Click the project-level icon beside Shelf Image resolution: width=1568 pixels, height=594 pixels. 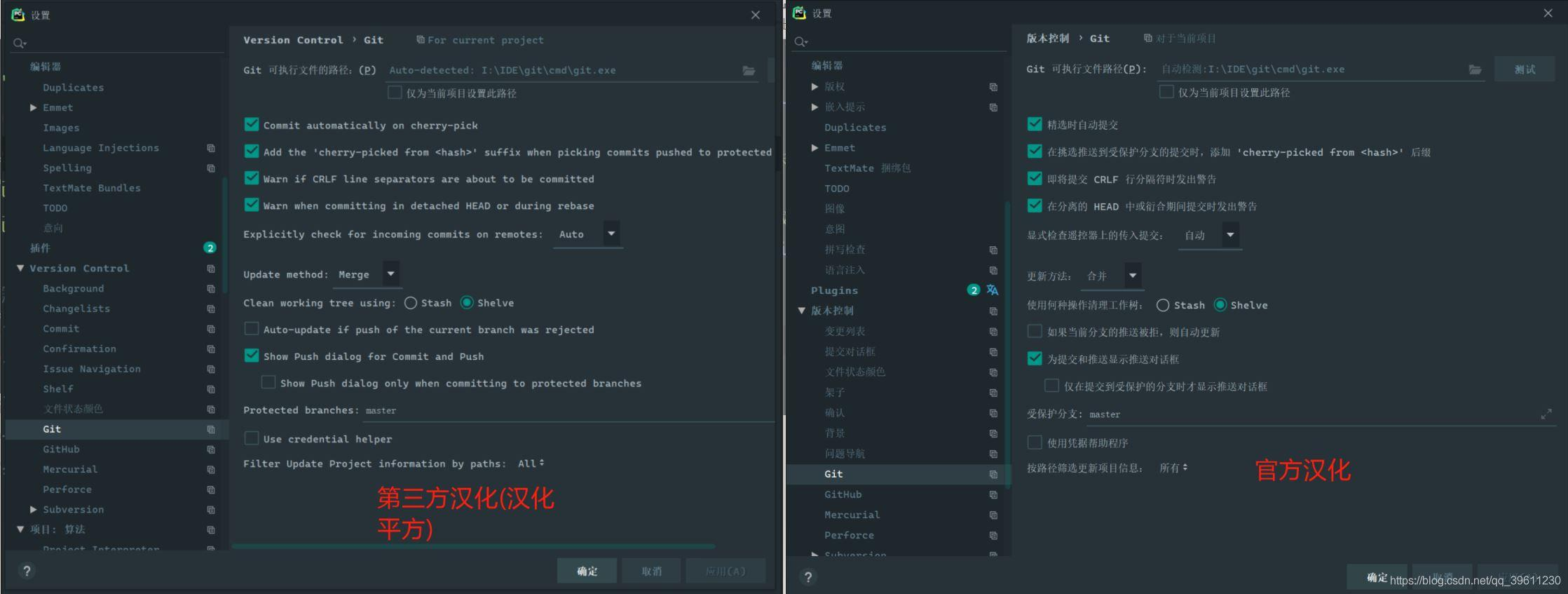(211, 389)
